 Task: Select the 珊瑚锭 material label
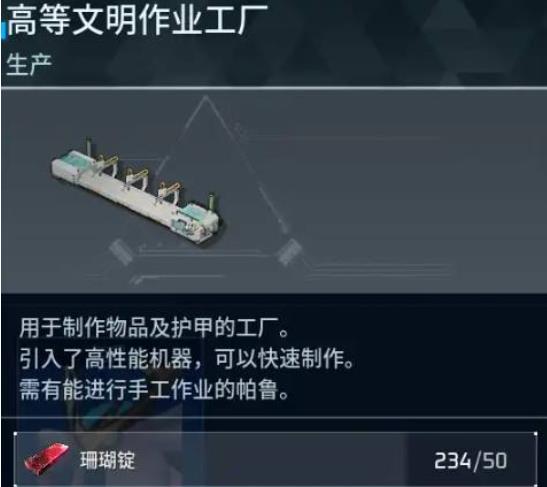click(x=107, y=460)
